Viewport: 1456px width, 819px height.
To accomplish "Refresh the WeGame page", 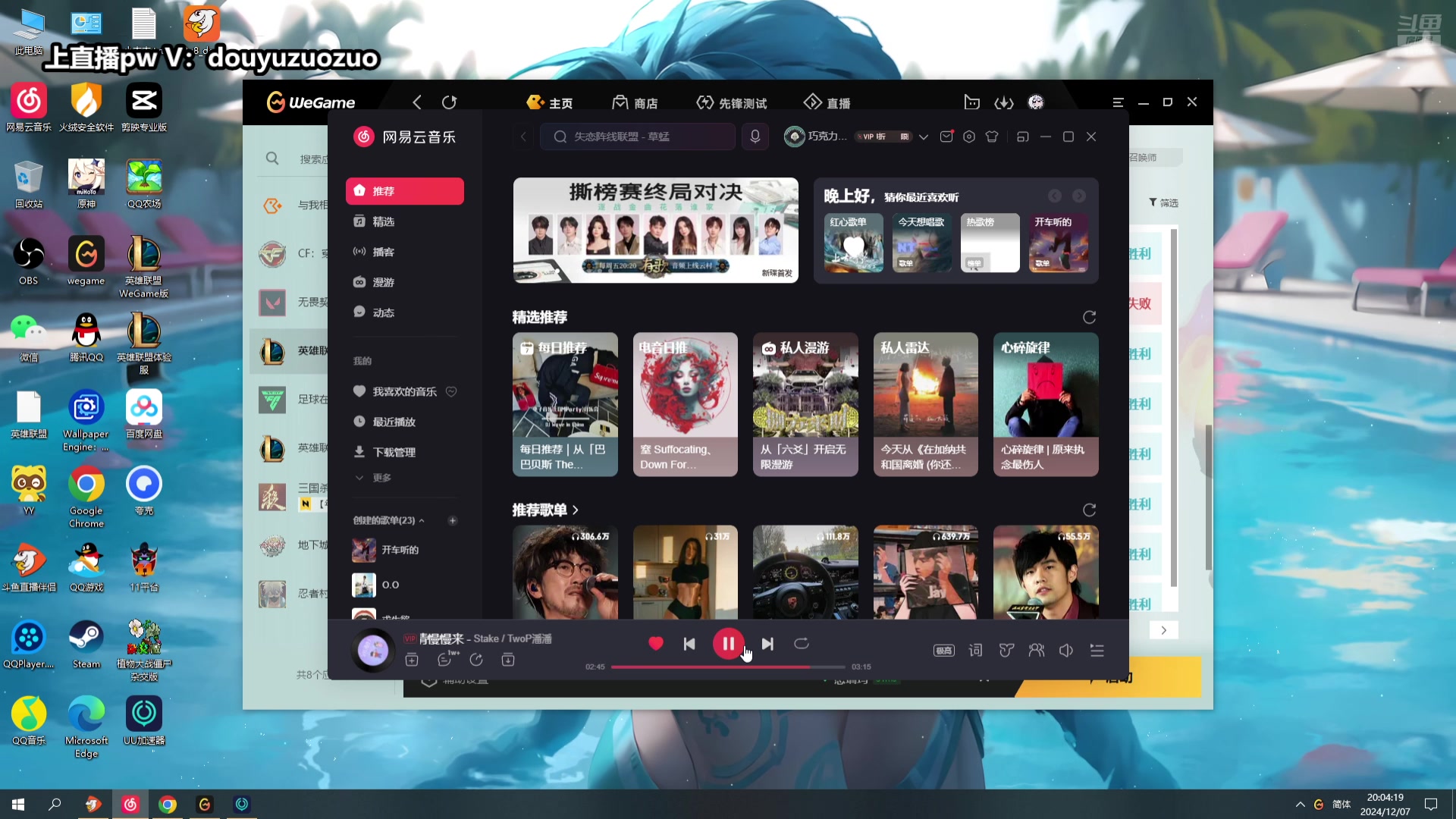I will 449,102.
